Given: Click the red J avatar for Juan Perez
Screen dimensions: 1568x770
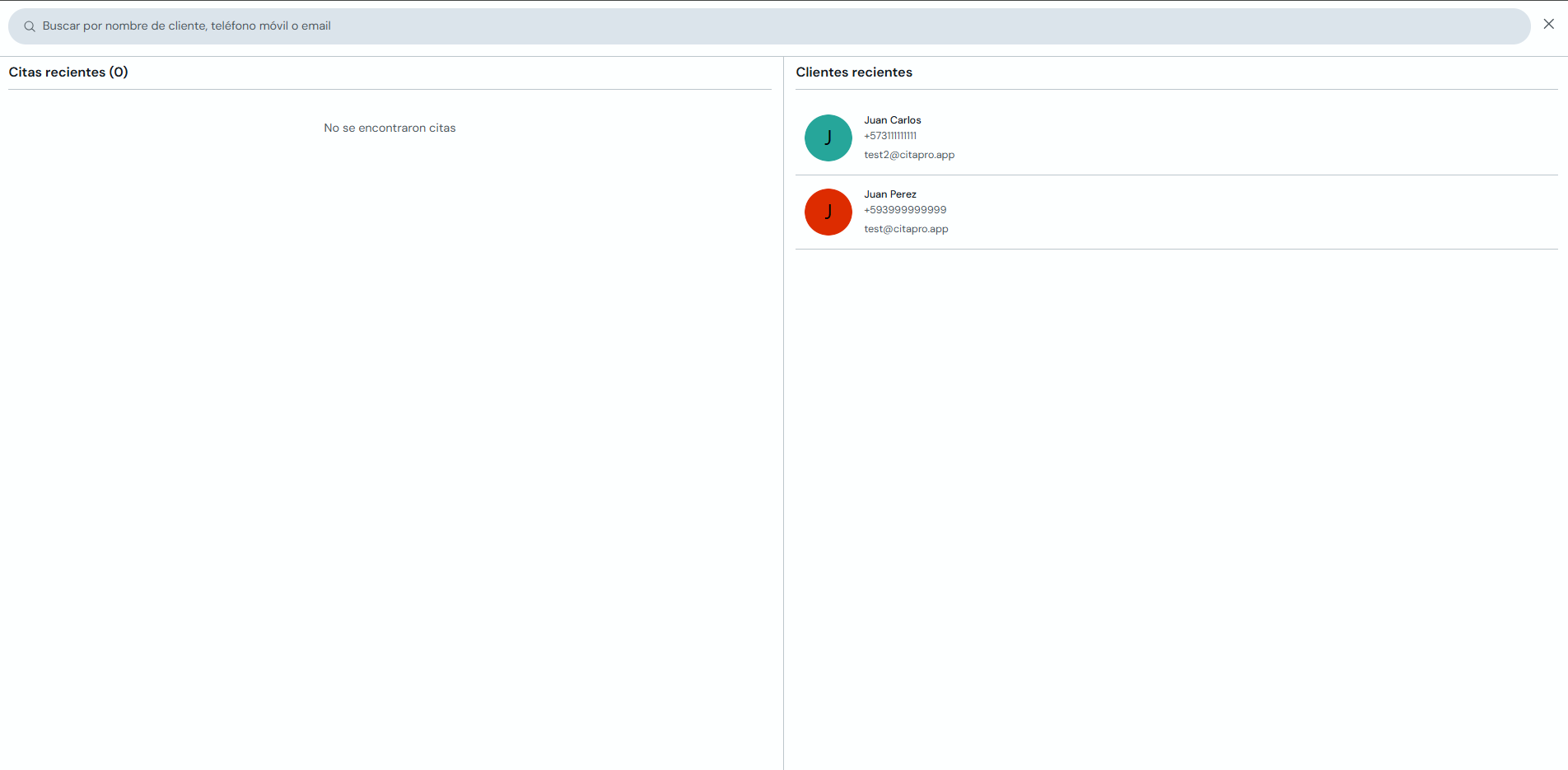Looking at the screenshot, I should [x=828, y=212].
